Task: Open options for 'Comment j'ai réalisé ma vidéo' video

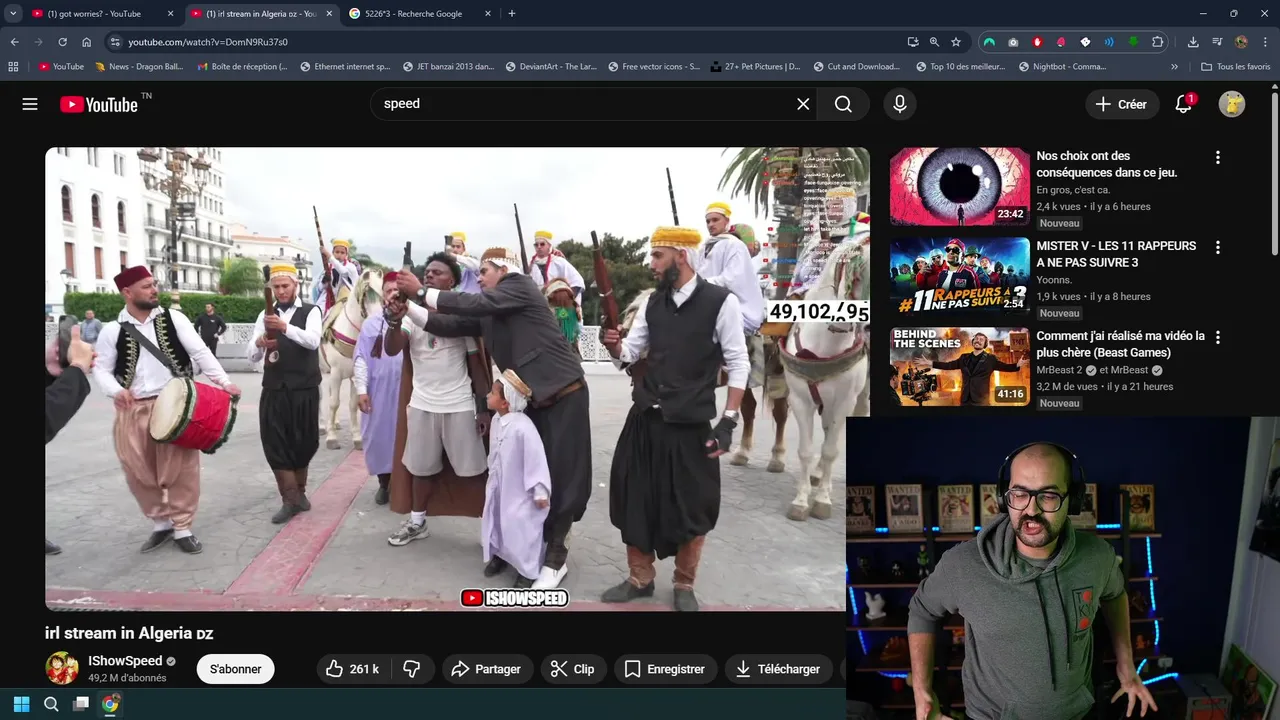Action: (x=1217, y=337)
